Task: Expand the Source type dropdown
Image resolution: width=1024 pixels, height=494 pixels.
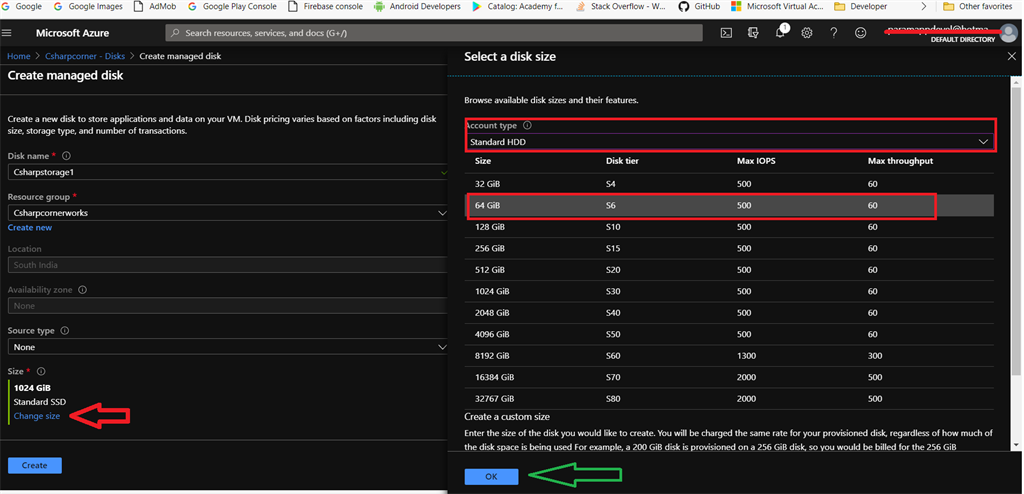Action: [227, 347]
